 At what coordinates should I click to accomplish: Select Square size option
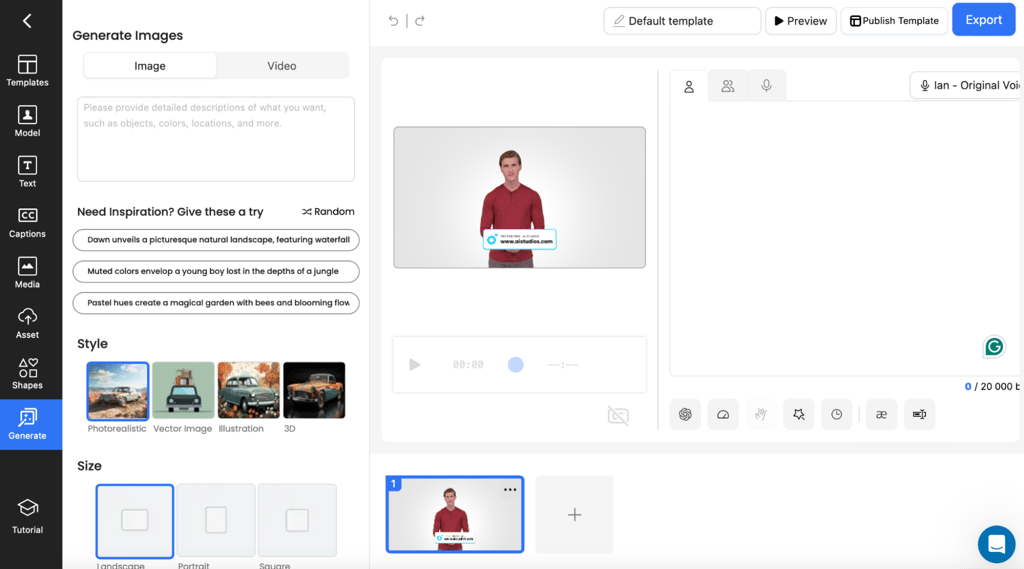[297, 521]
